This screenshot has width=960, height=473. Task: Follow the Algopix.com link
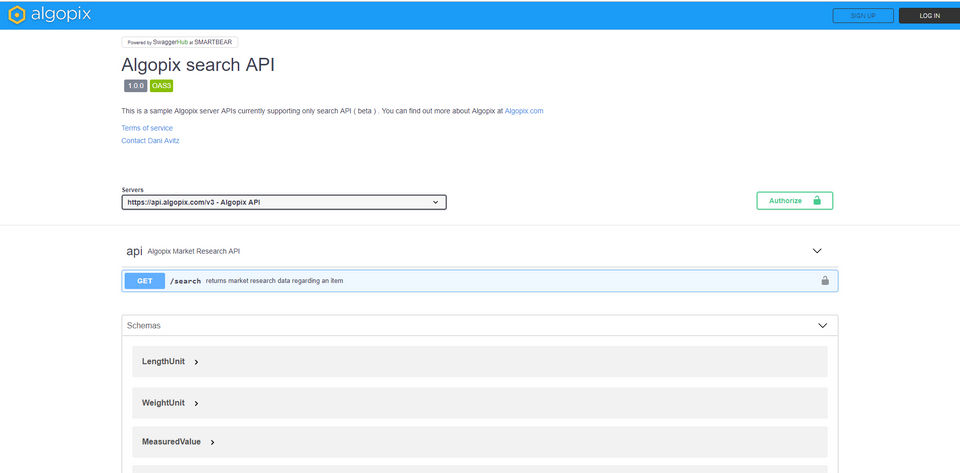523,111
